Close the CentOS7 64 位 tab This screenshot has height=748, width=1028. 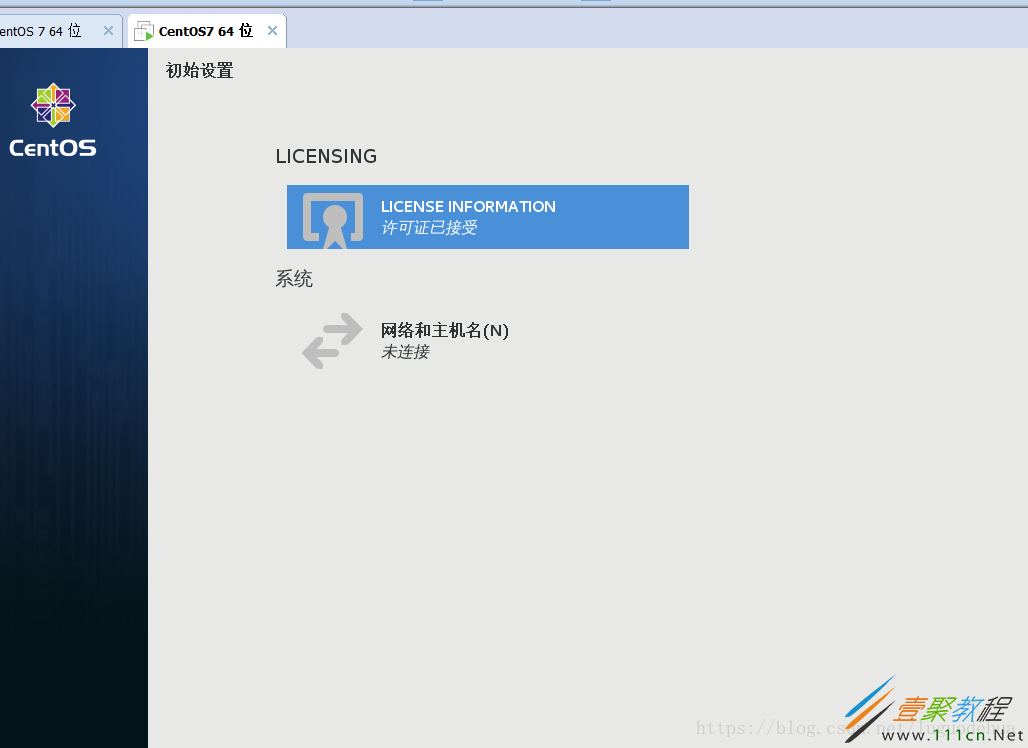pyautogui.click(x=273, y=31)
